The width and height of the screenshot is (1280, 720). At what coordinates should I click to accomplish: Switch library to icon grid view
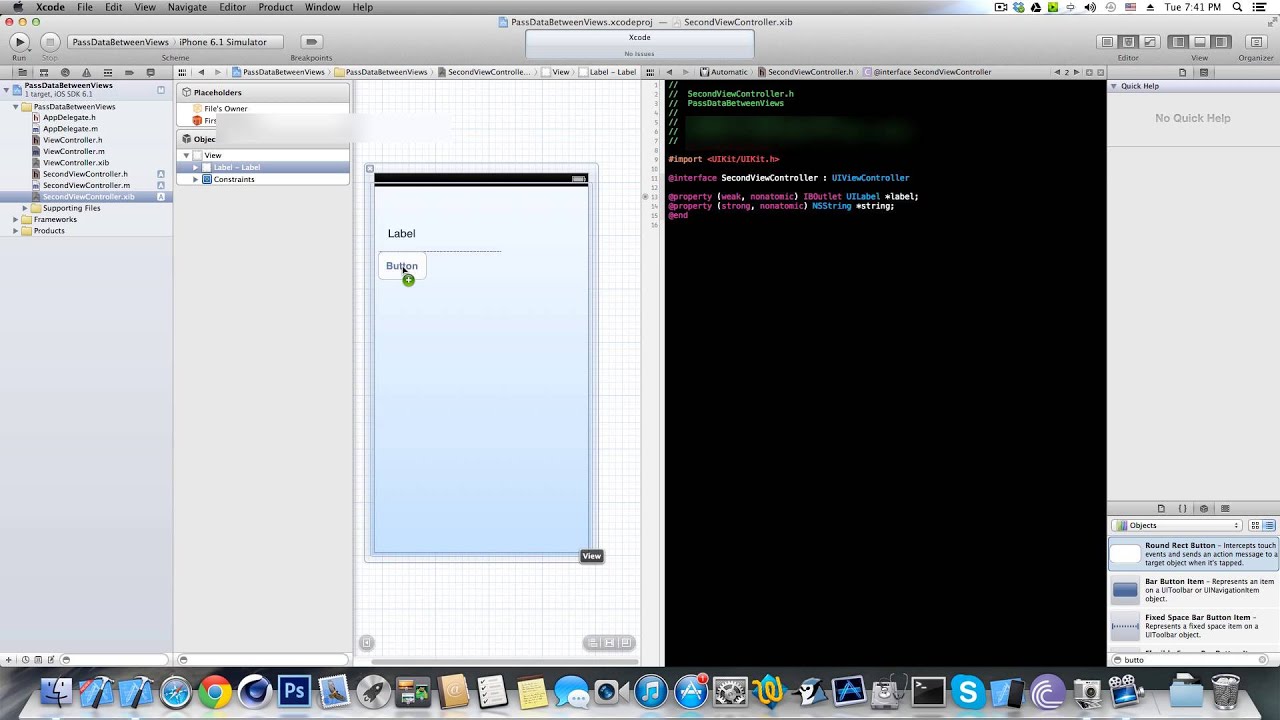pos(1255,525)
